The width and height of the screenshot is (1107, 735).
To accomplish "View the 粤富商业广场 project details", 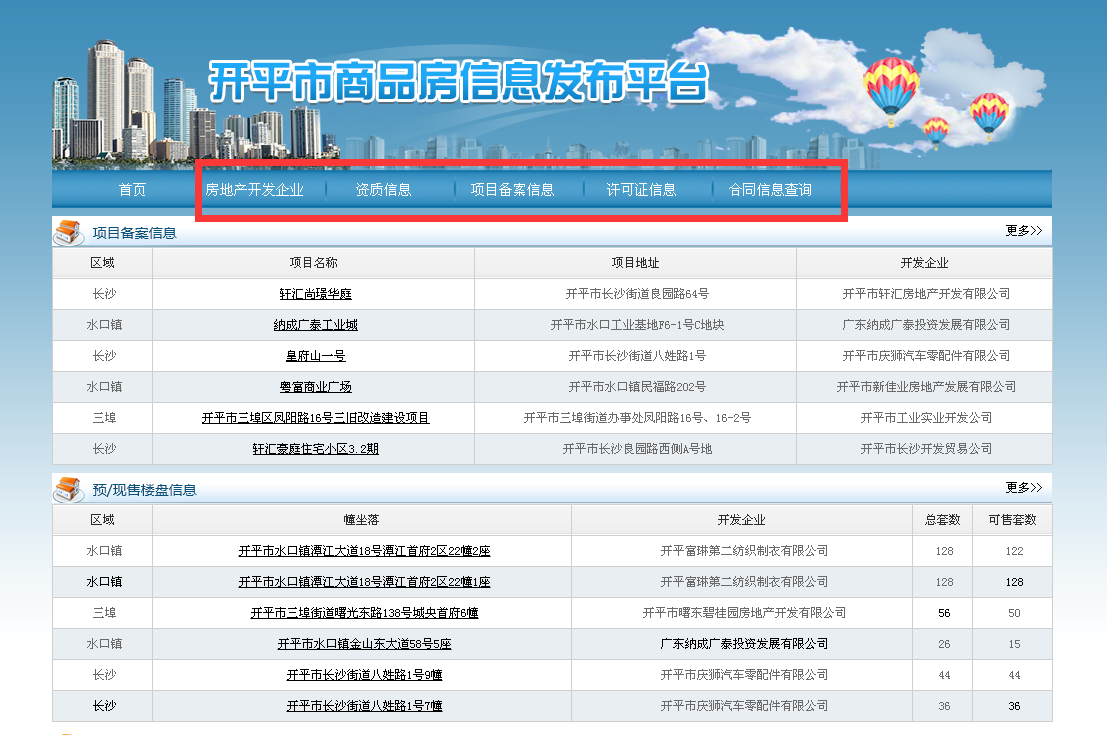I will click(x=315, y=387).
